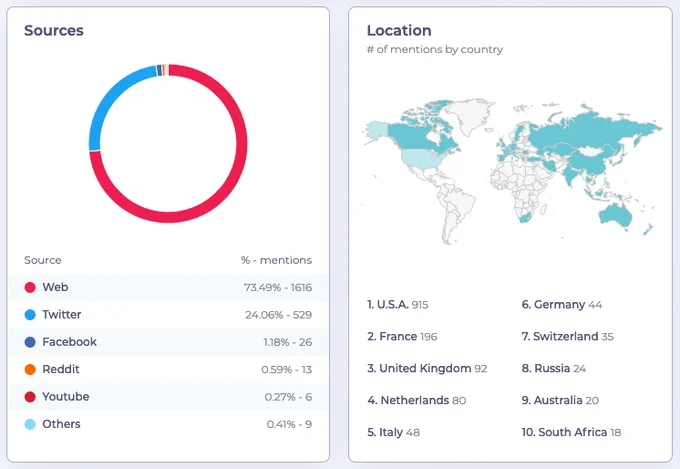Click the blue Twitter legend dot

tap(30, 315)
